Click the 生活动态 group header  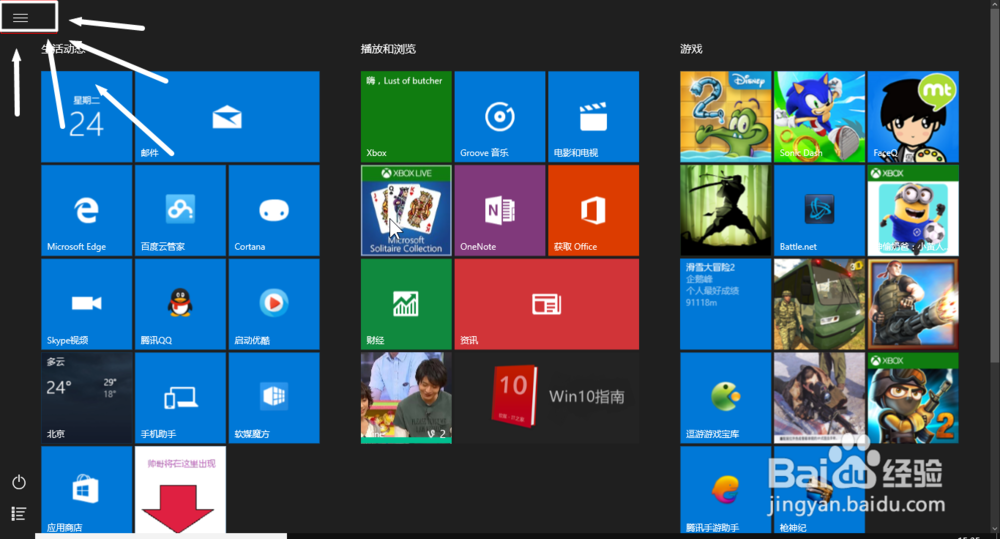[x=63, y=49]
